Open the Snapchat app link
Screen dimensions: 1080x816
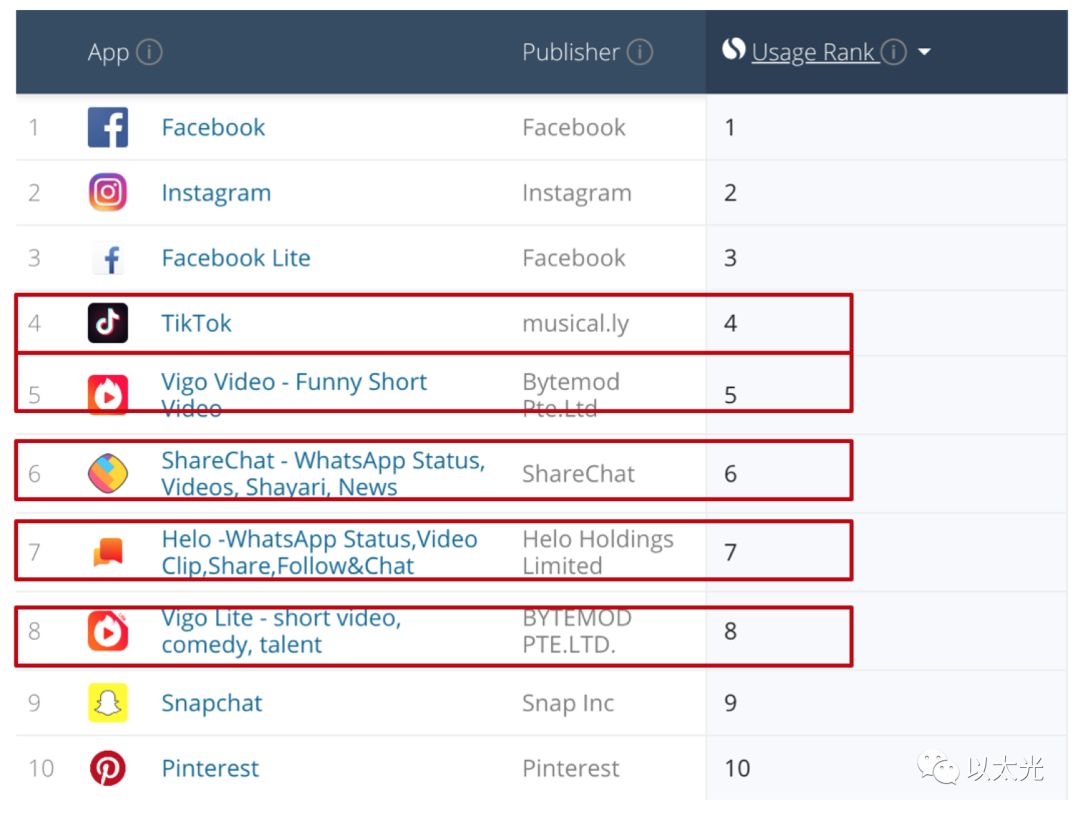[212, 703]
